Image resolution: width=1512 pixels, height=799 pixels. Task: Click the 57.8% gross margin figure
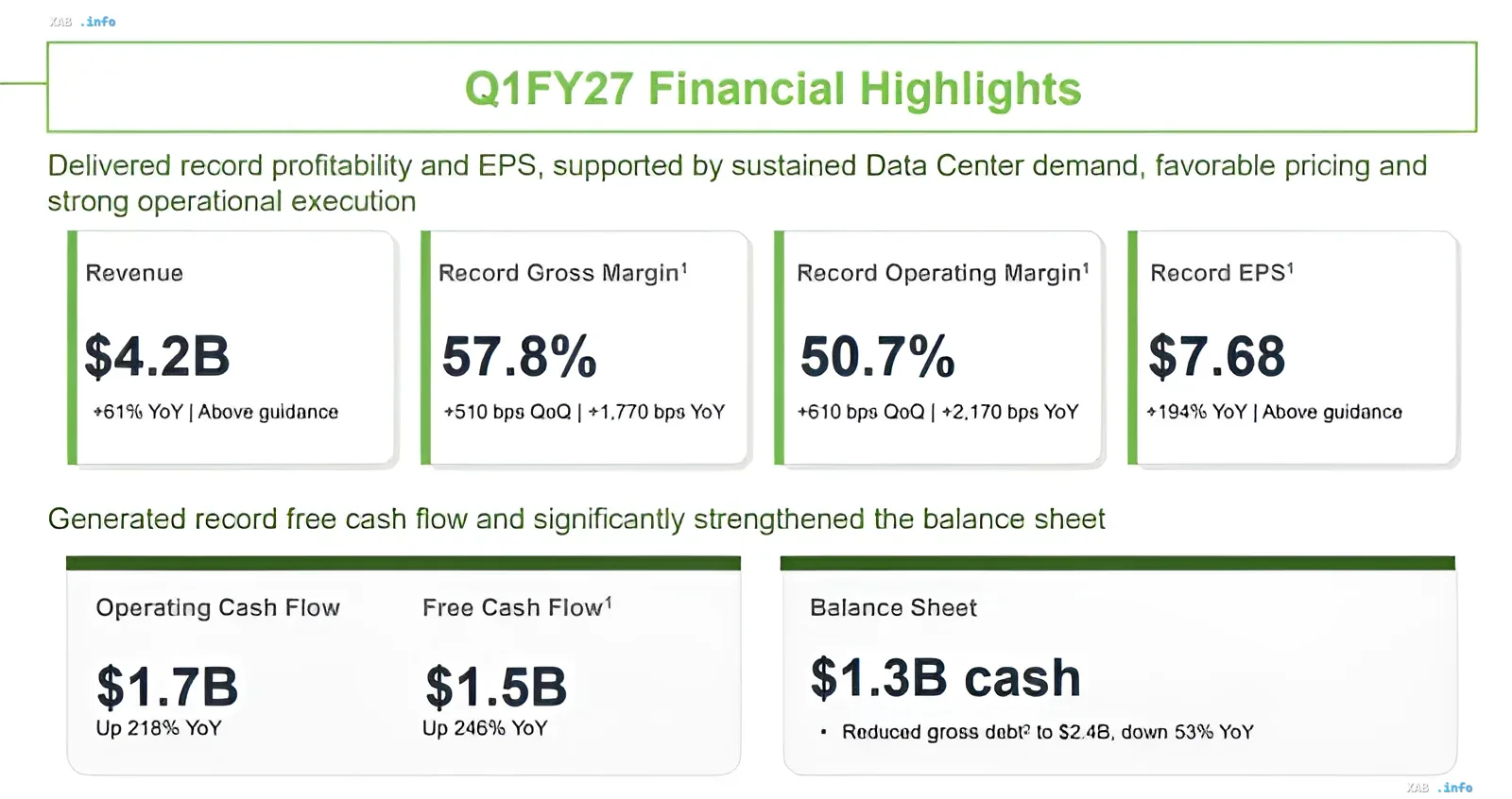[x=519, y=356]
